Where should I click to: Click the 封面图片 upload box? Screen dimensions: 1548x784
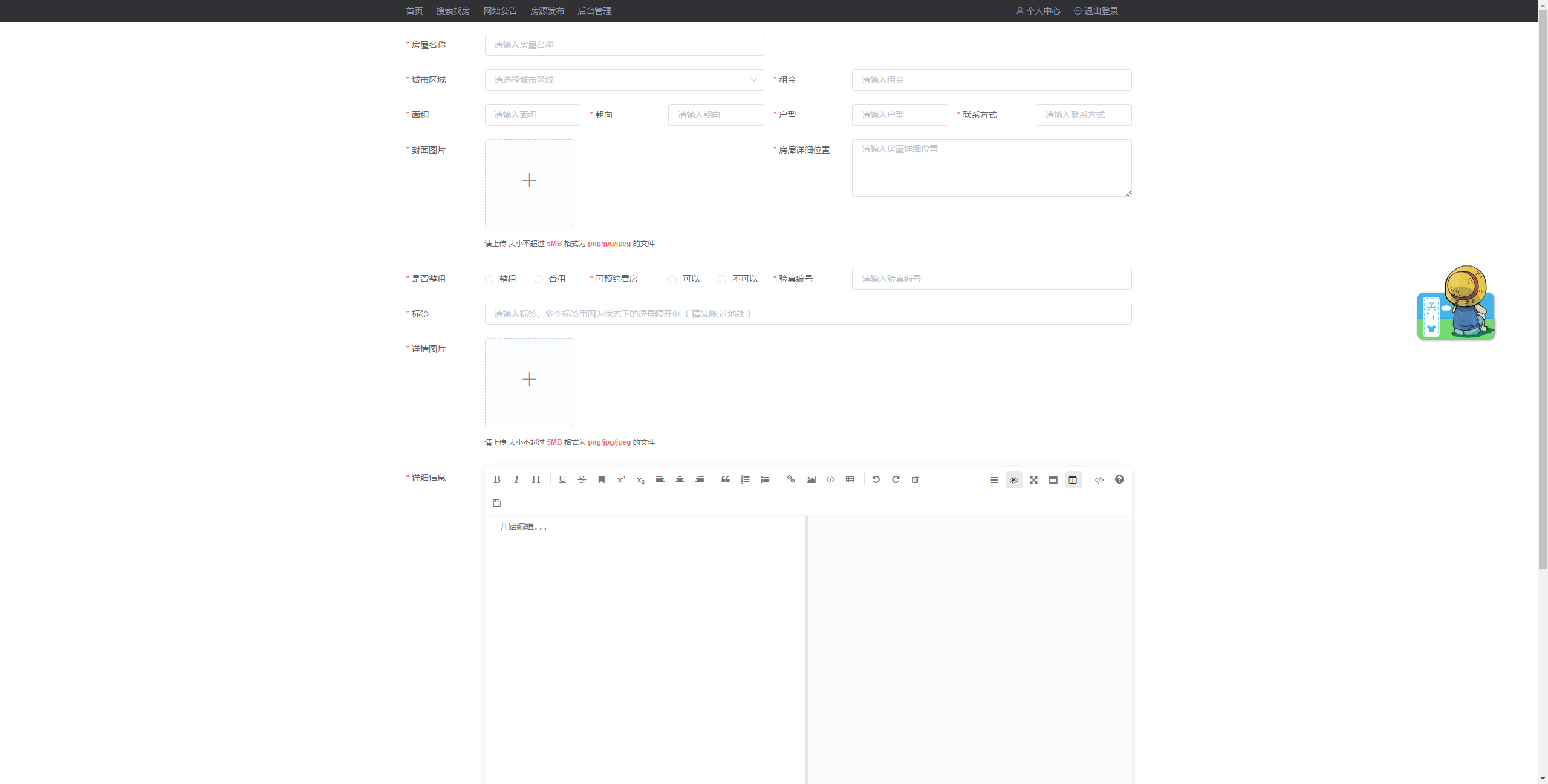[x=529, y=184]
